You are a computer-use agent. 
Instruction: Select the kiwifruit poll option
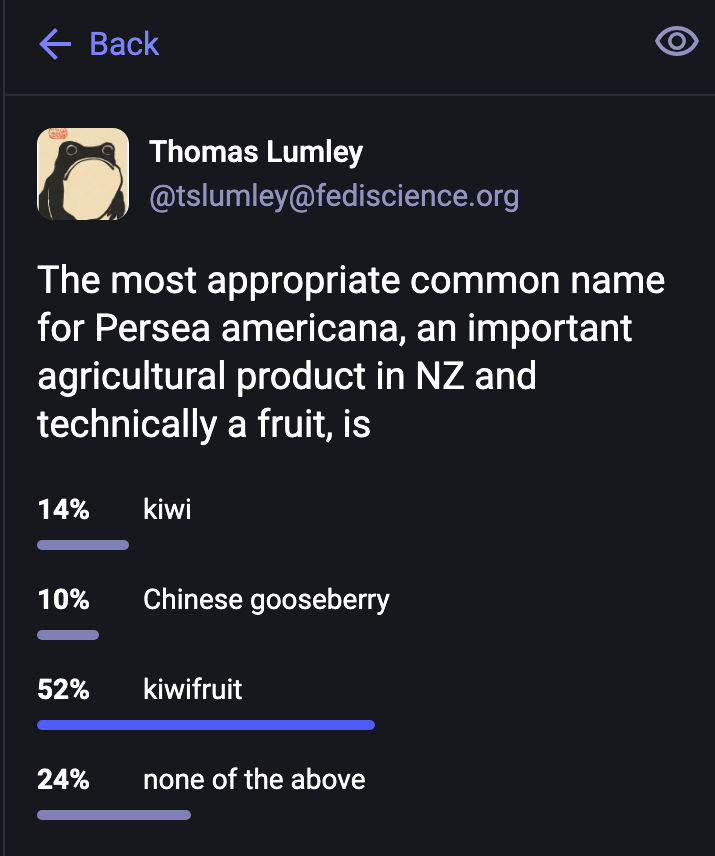pos(193,690)
